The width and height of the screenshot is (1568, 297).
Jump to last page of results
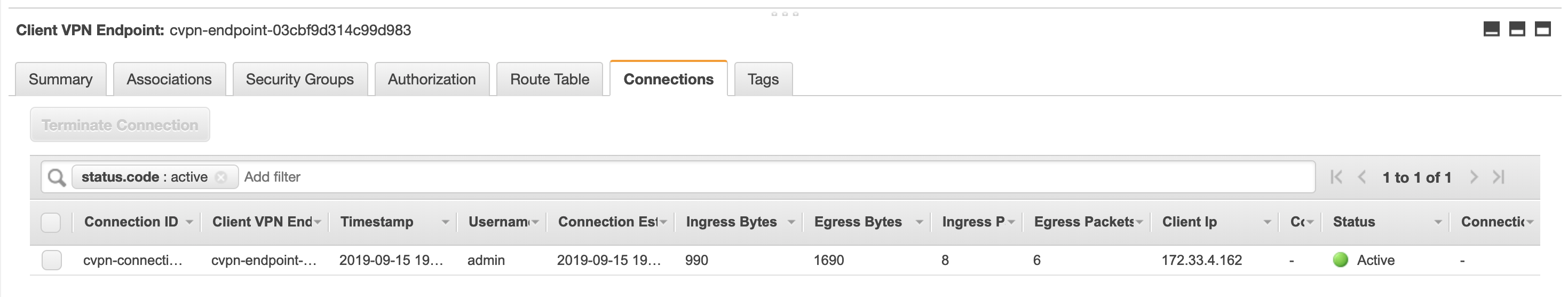pyautogui.click(x=1499, y=177)
